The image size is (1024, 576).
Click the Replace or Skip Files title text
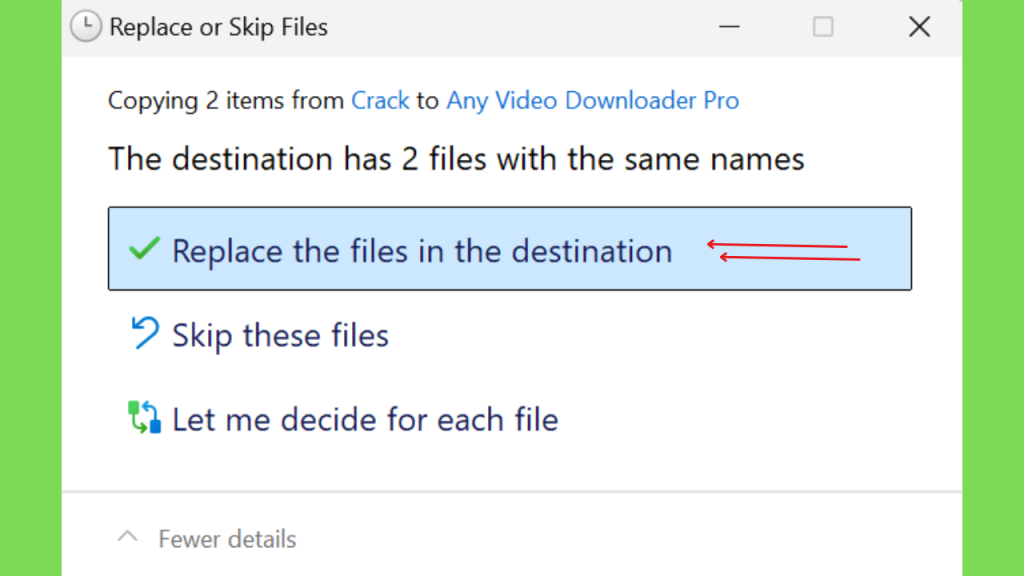coord(218,27)
